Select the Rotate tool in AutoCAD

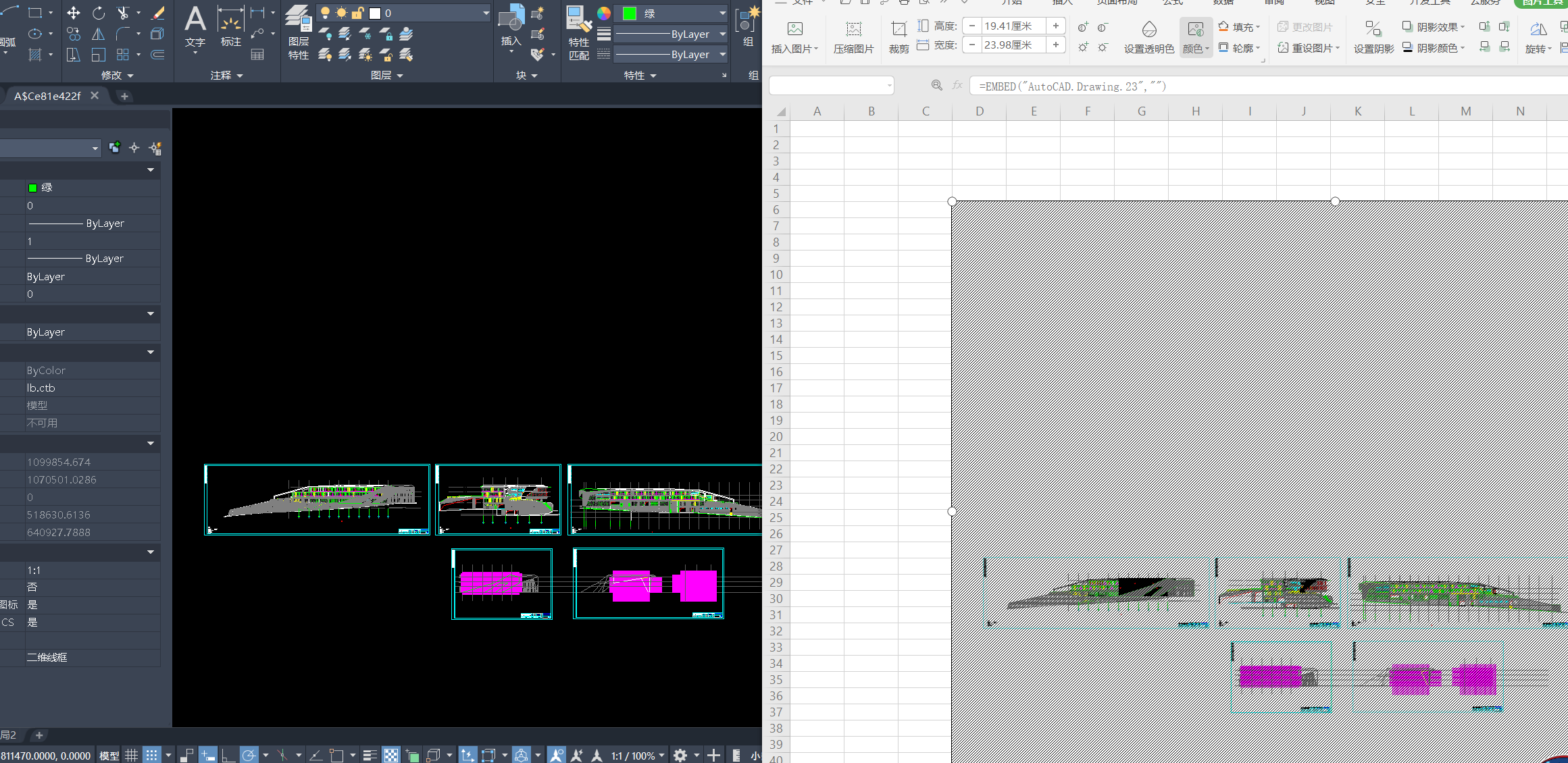click(x=99, y=13)
